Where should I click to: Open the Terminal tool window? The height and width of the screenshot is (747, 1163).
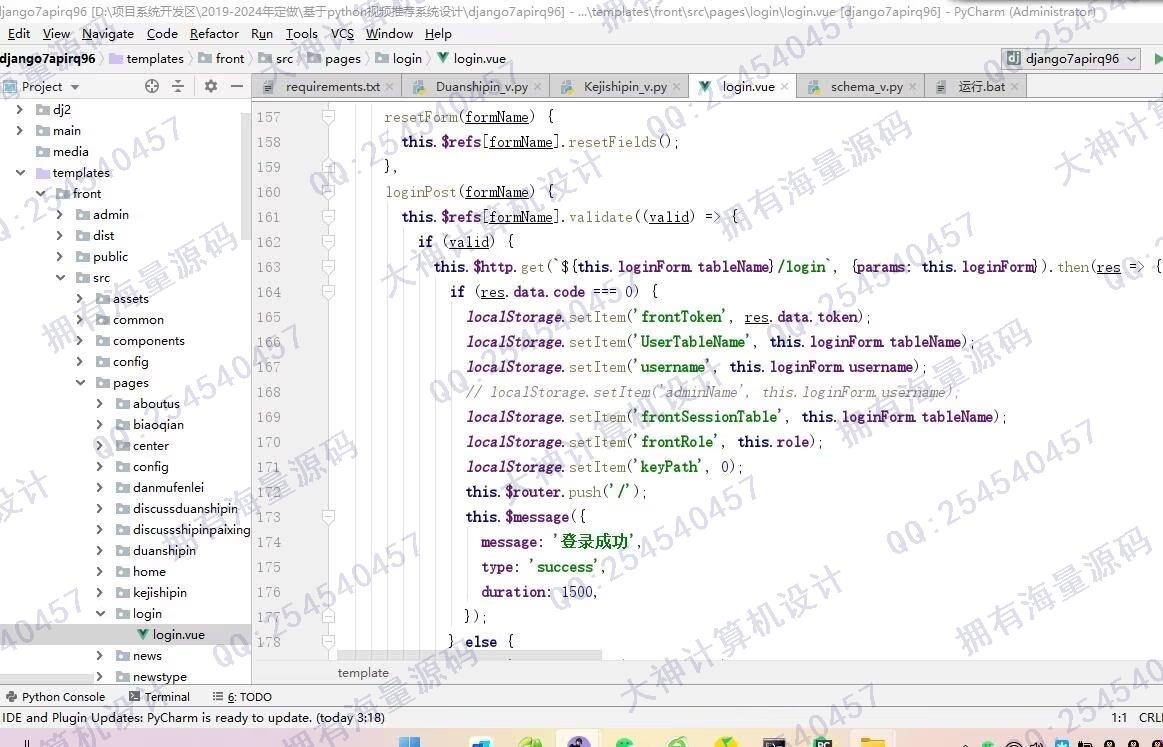pyautogui.click(x=159, y=697)
